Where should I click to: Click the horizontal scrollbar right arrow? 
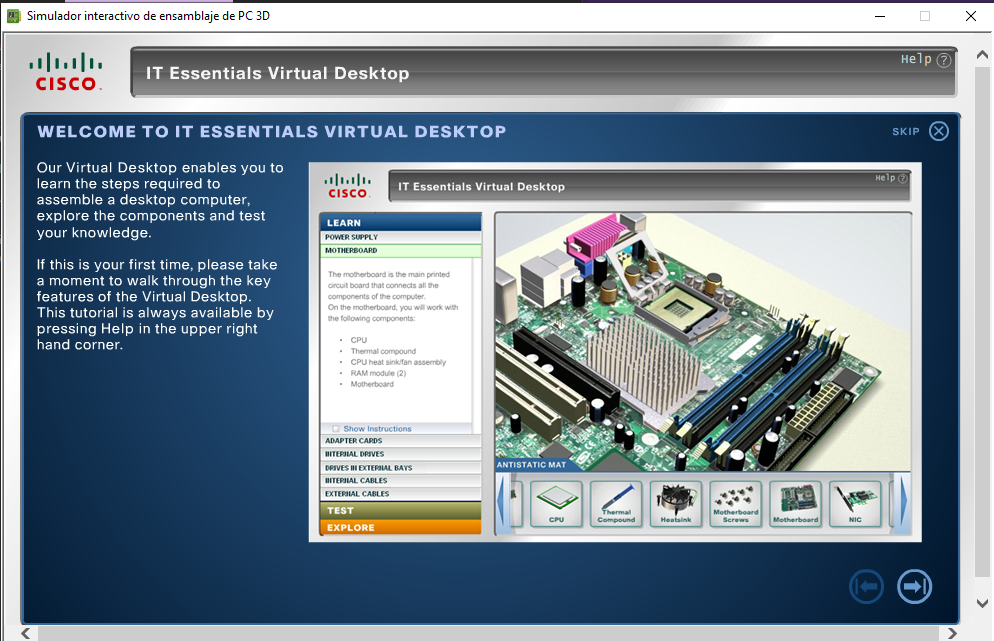952,633
